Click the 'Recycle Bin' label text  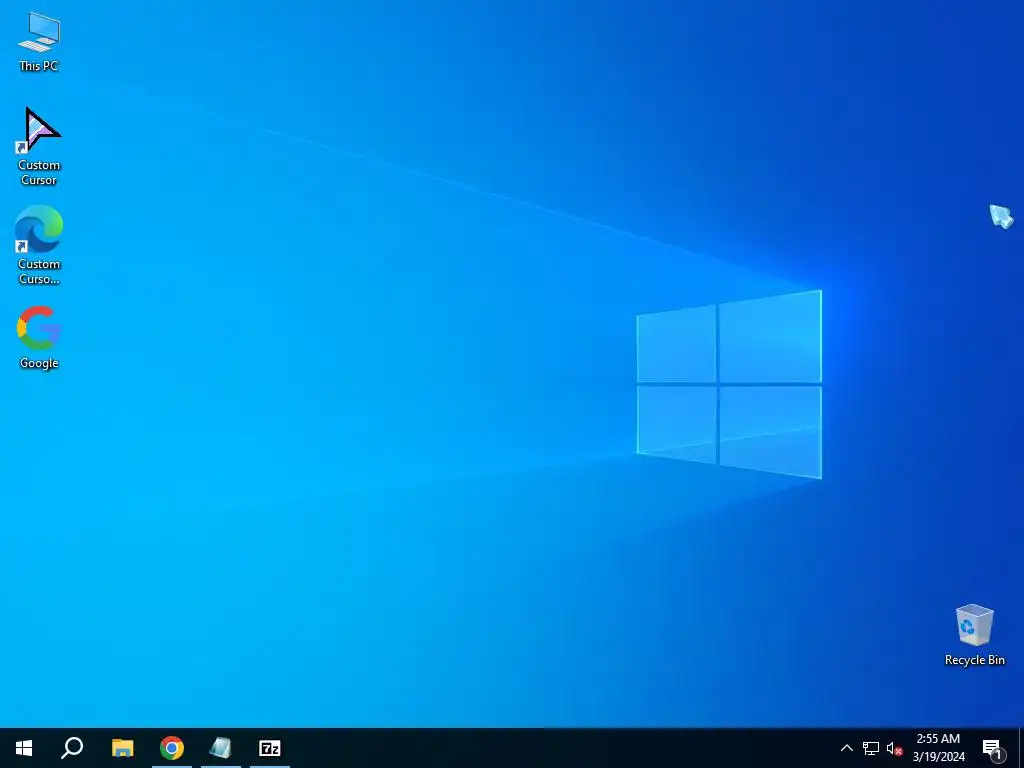[x=974, y=660]
